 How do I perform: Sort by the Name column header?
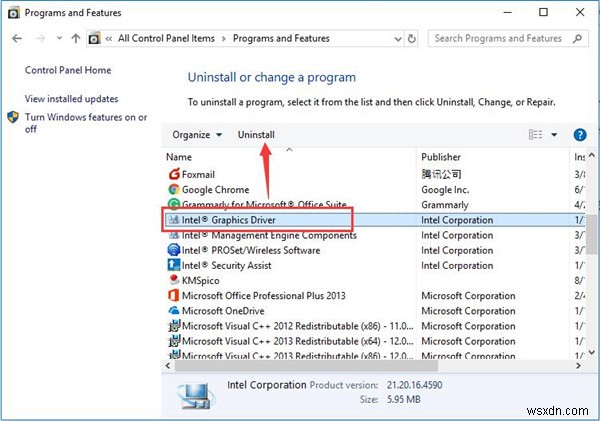click(179, 157)
